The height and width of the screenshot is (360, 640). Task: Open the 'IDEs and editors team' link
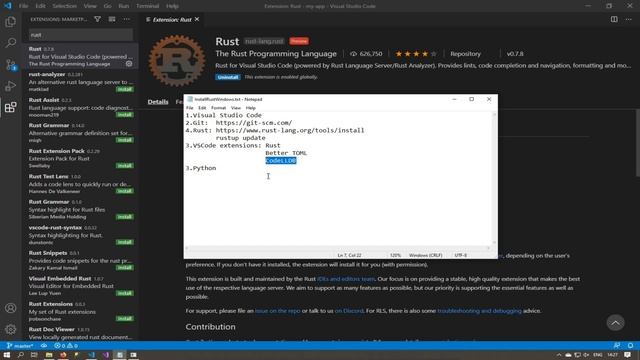[346, 279]
